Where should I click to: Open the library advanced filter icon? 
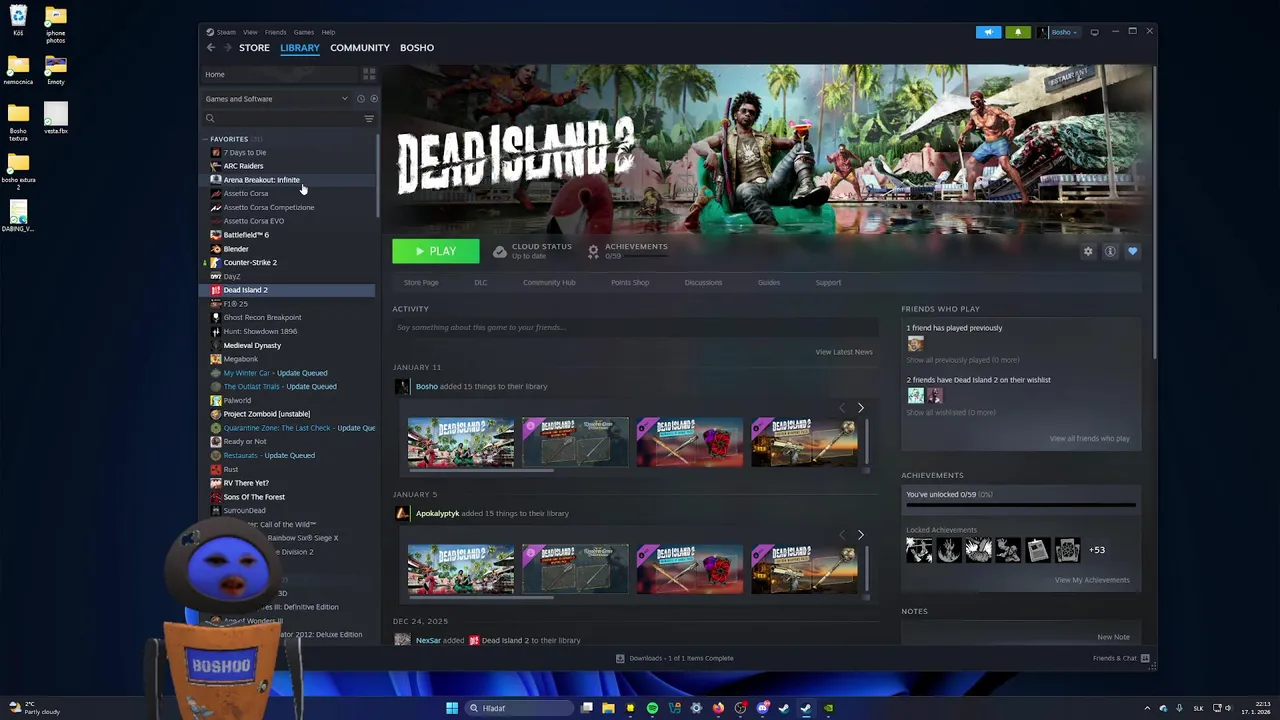pyautogui.click(x=369, y=119)
